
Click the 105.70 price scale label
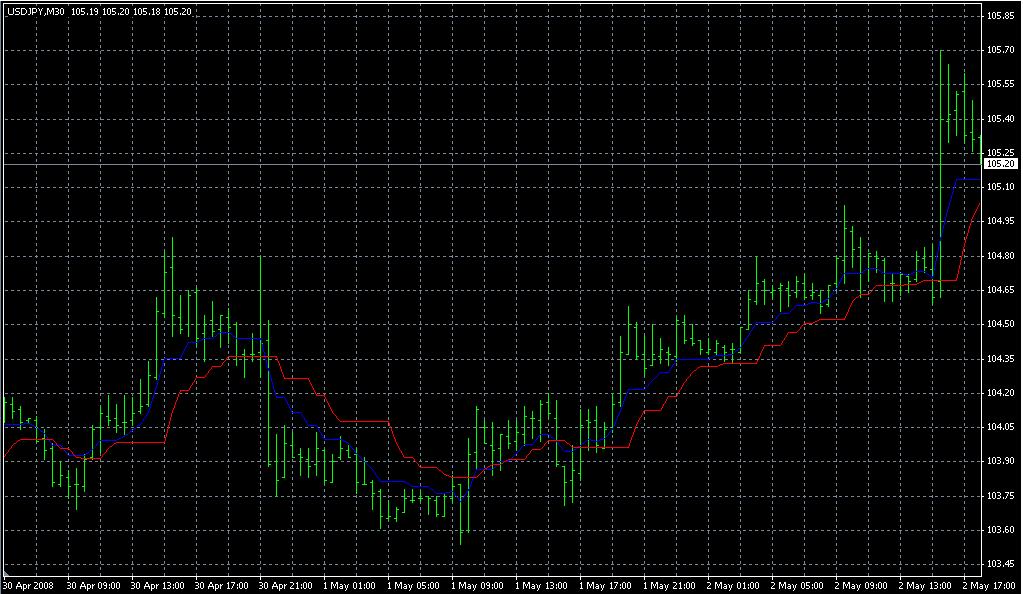(1001, 50)
